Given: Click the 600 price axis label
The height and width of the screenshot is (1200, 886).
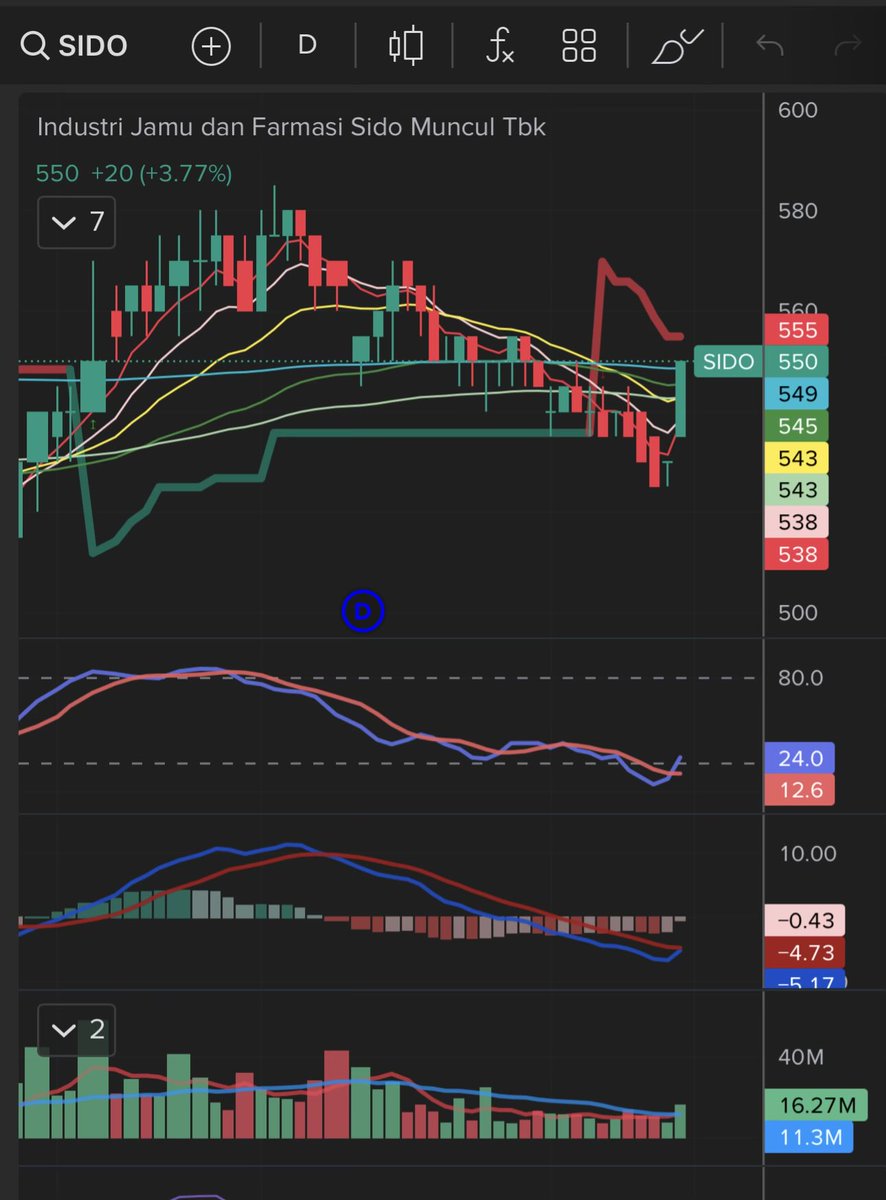Looking at the screenshot, I should pos(797,110).
